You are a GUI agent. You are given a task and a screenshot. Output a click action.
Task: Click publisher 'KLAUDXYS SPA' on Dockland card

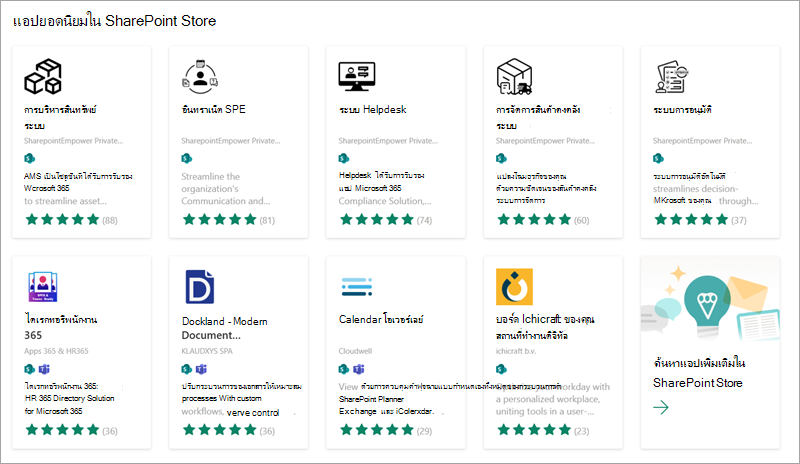pyautogui.click(x=207, y=351)
